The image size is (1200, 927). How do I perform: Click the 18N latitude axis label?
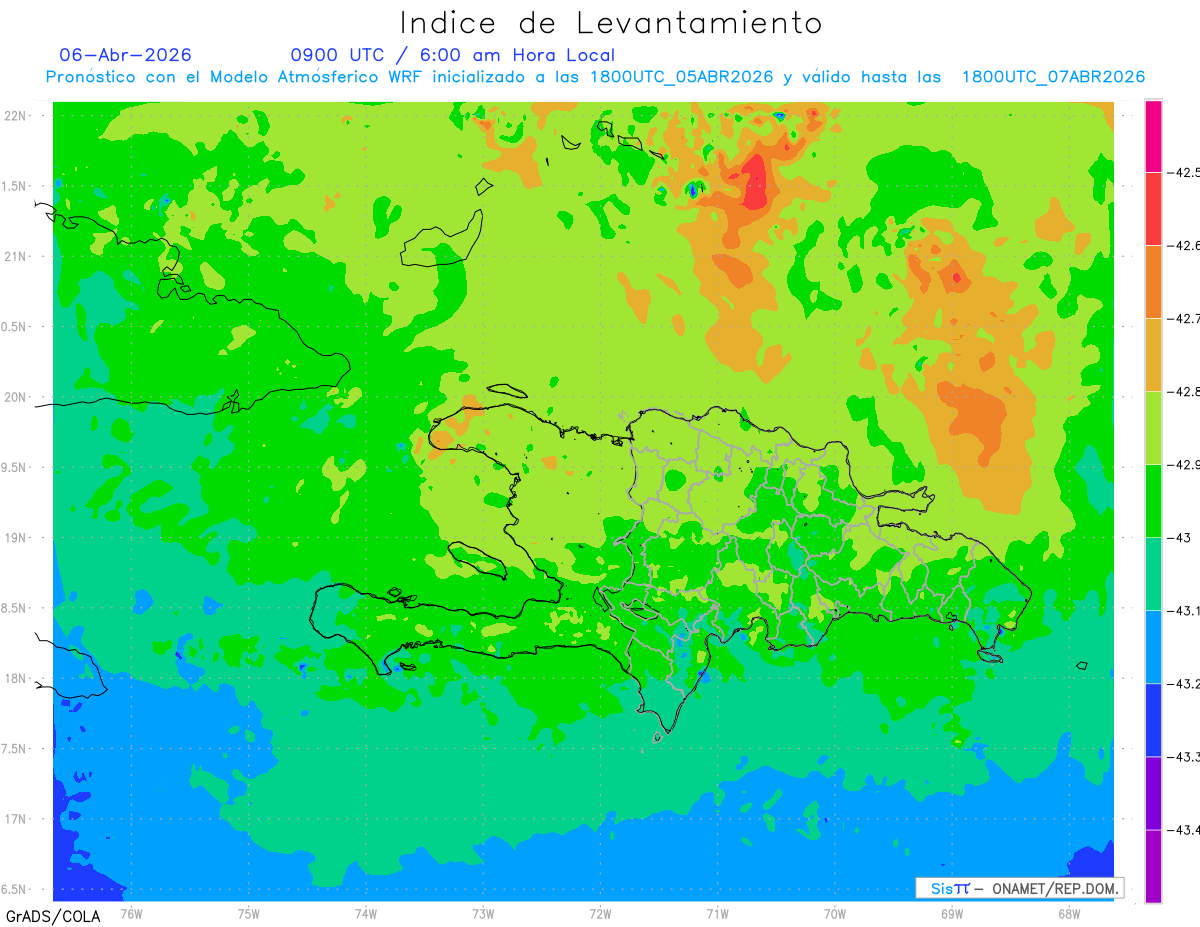[x=16, y=678]
